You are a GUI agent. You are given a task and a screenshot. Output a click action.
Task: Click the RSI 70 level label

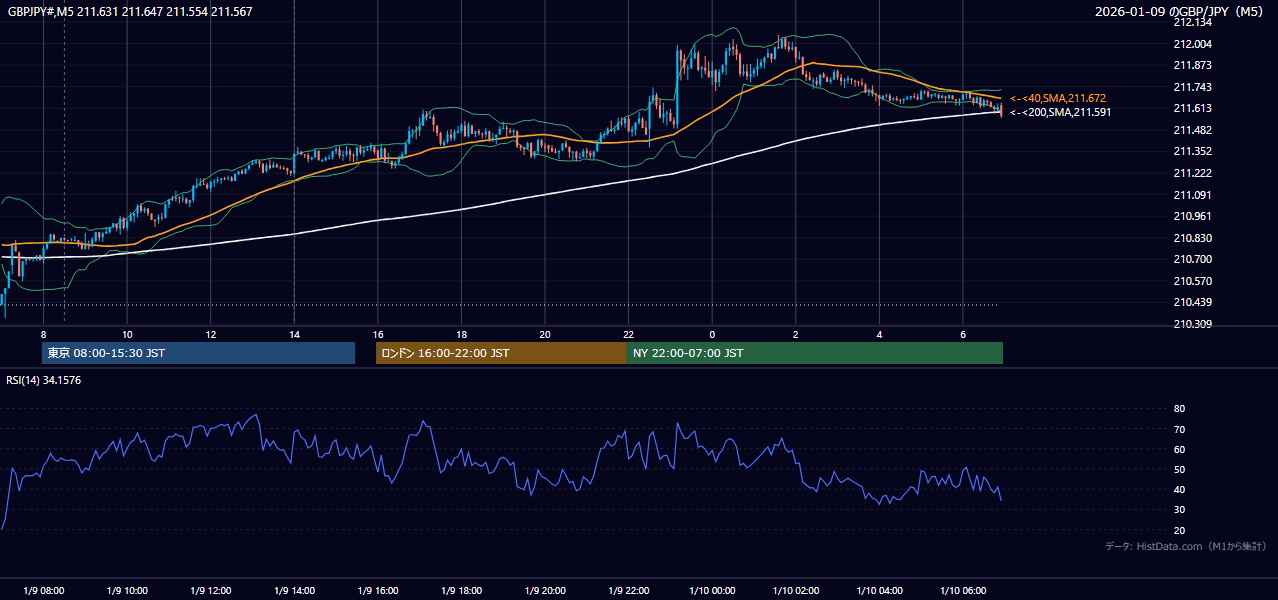click(x=1179, y=429)
